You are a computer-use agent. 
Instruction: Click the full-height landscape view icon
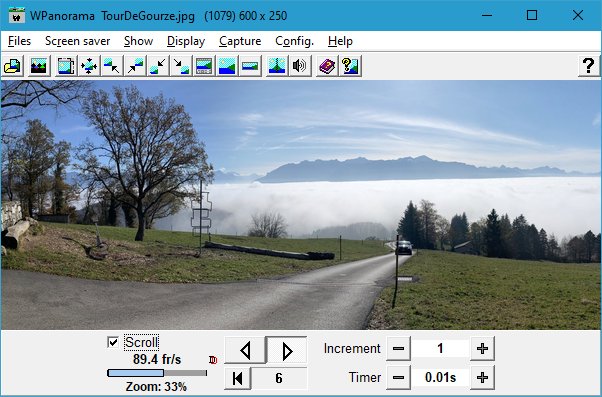[x=227, y=66]
